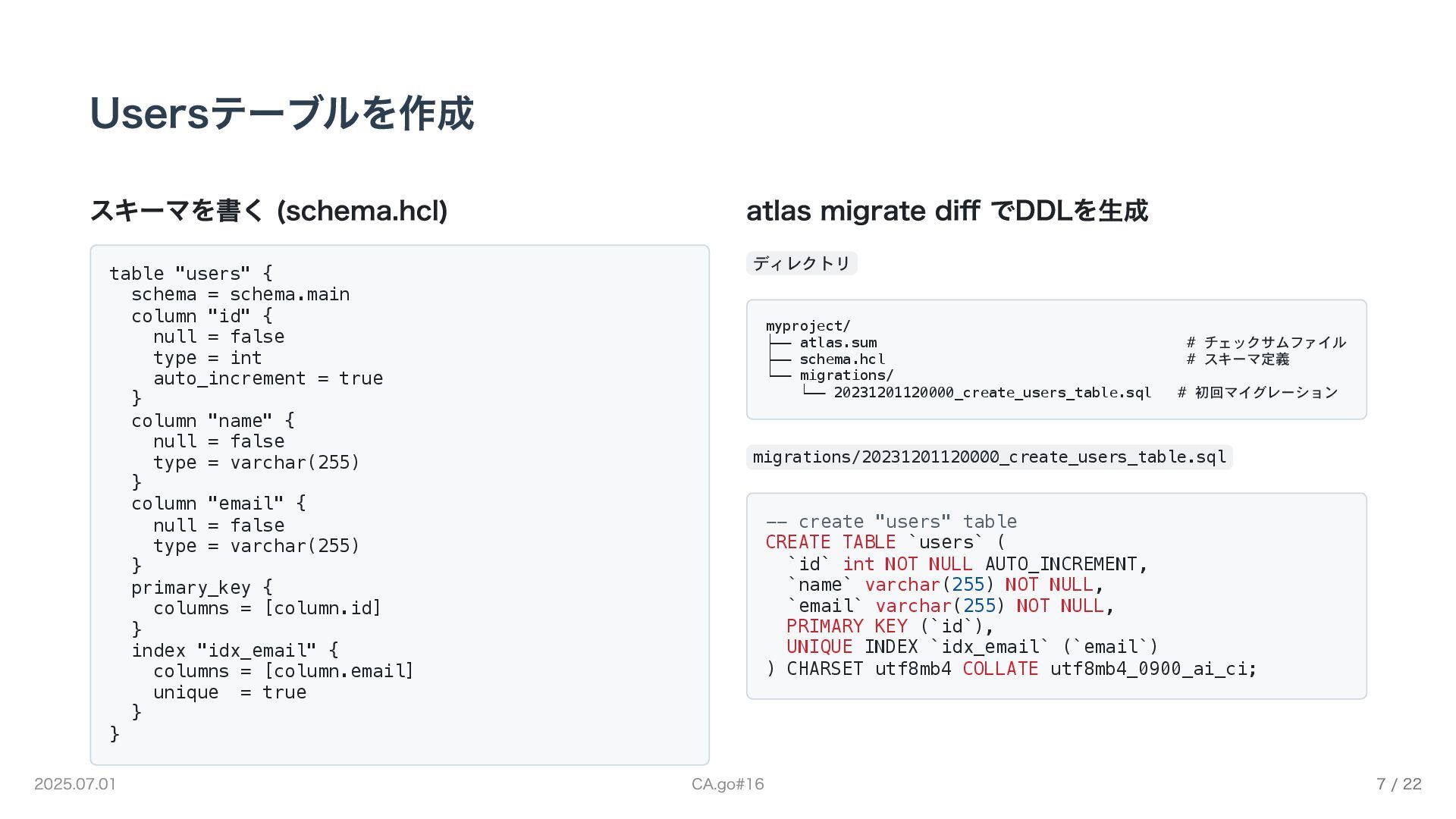This screenshot has height=819, width=1456.
Task: Click the migrations/20231201120000_create_users_table.sql filename label
Action: [989, 457]
